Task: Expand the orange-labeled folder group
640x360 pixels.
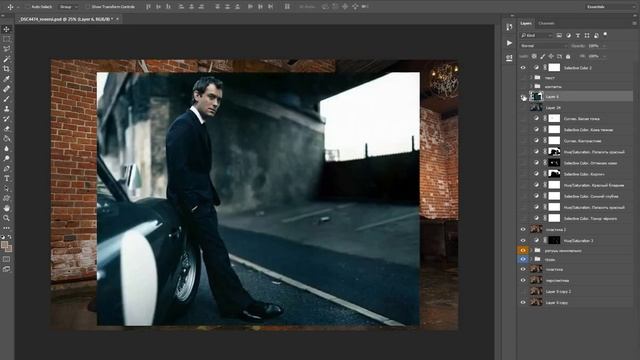Action: tap(531, 250)
